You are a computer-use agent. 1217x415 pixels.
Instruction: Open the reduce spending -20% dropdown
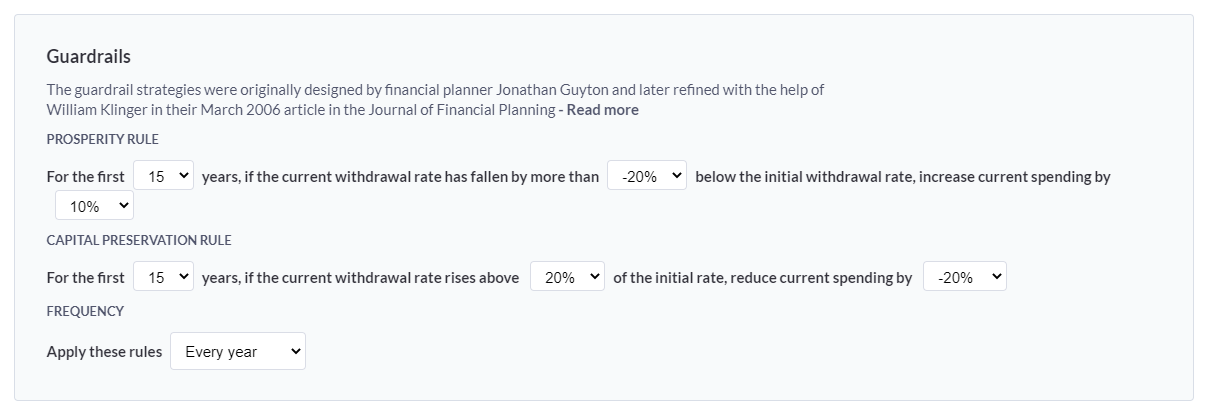pos(964,277)
